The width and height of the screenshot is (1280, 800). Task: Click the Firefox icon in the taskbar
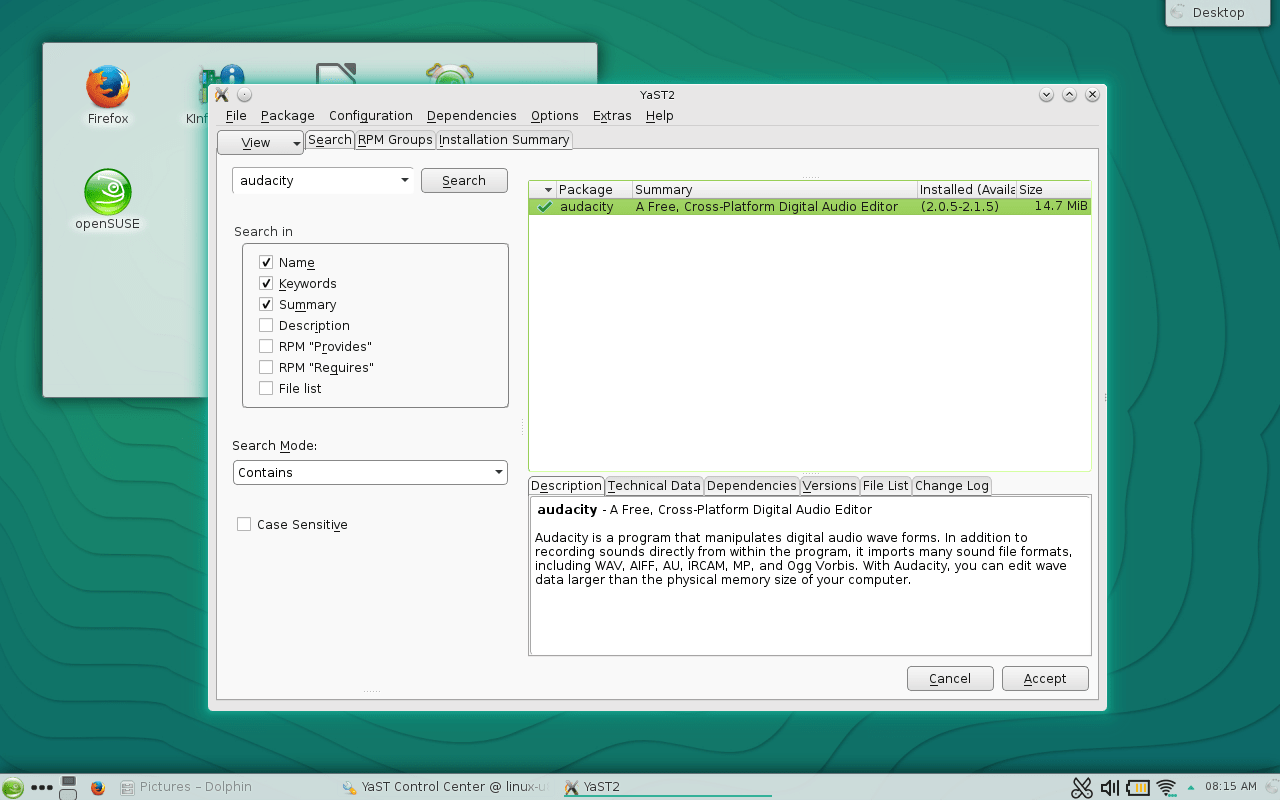pos(97,787)
